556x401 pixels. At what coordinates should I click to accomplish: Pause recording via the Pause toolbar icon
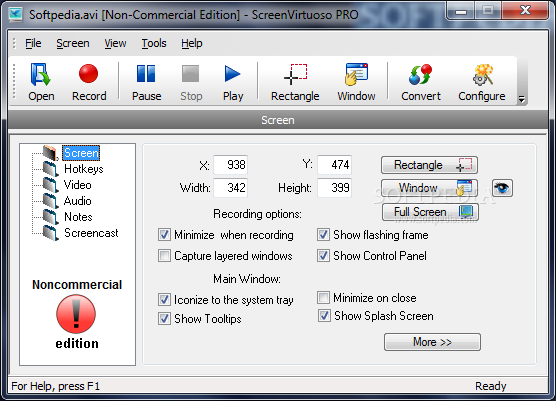146,82
